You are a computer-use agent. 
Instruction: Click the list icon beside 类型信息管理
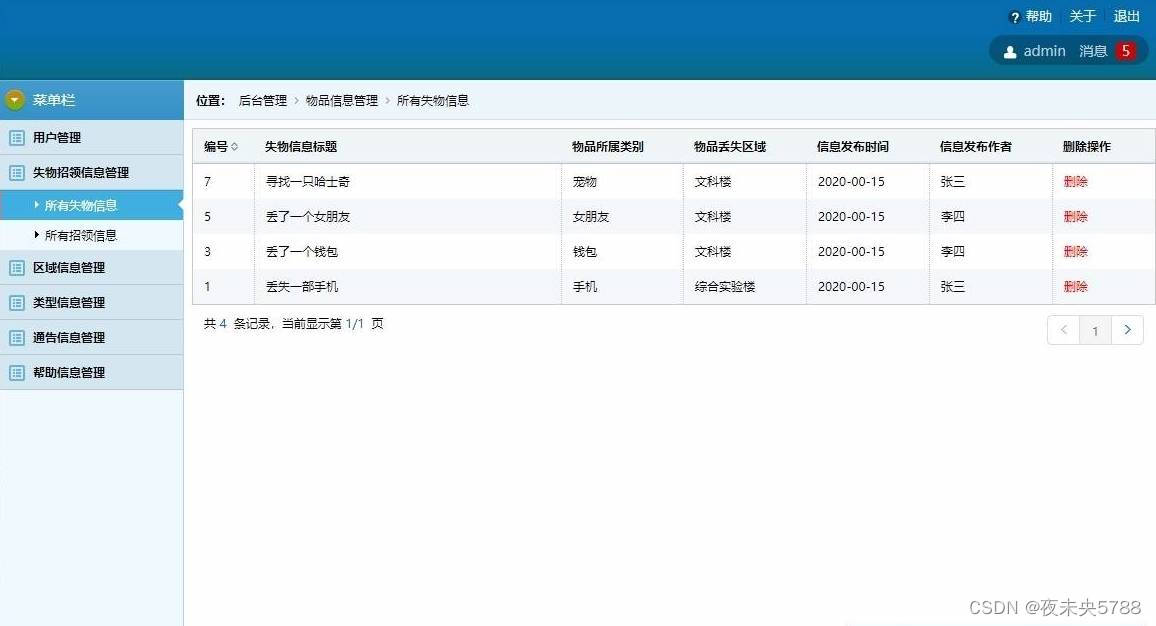coord(17,303)
